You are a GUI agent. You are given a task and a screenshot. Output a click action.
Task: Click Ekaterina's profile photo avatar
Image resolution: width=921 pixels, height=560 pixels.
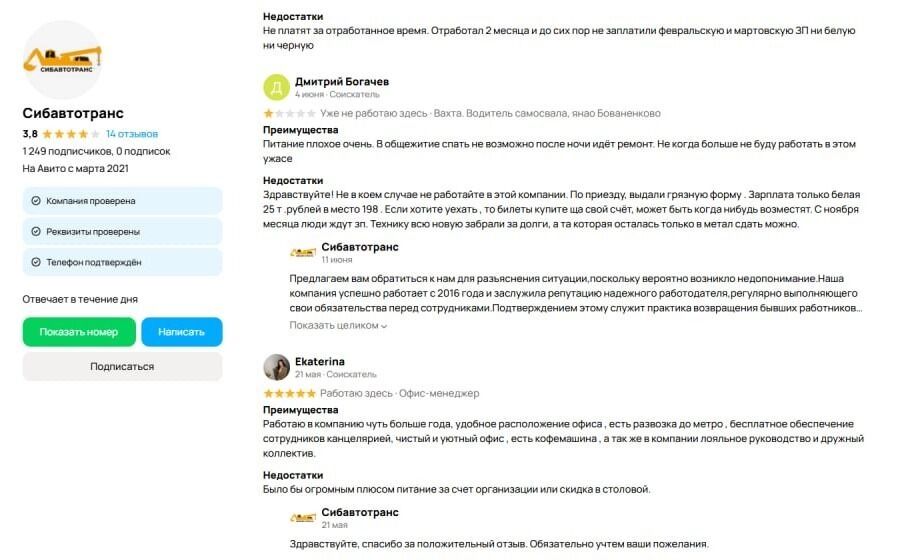pyautogui.click(x=276, y=367)
